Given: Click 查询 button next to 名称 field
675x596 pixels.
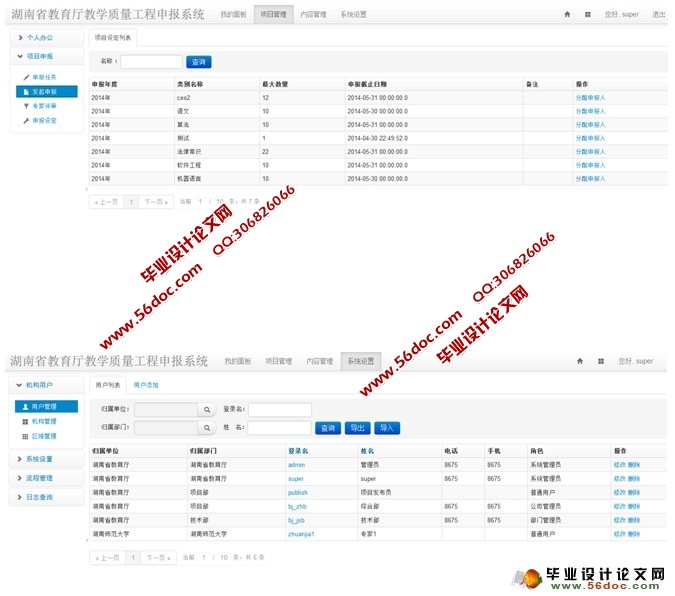Looking at the screenshot, I should pyautogui.click(x=198, y=62).
